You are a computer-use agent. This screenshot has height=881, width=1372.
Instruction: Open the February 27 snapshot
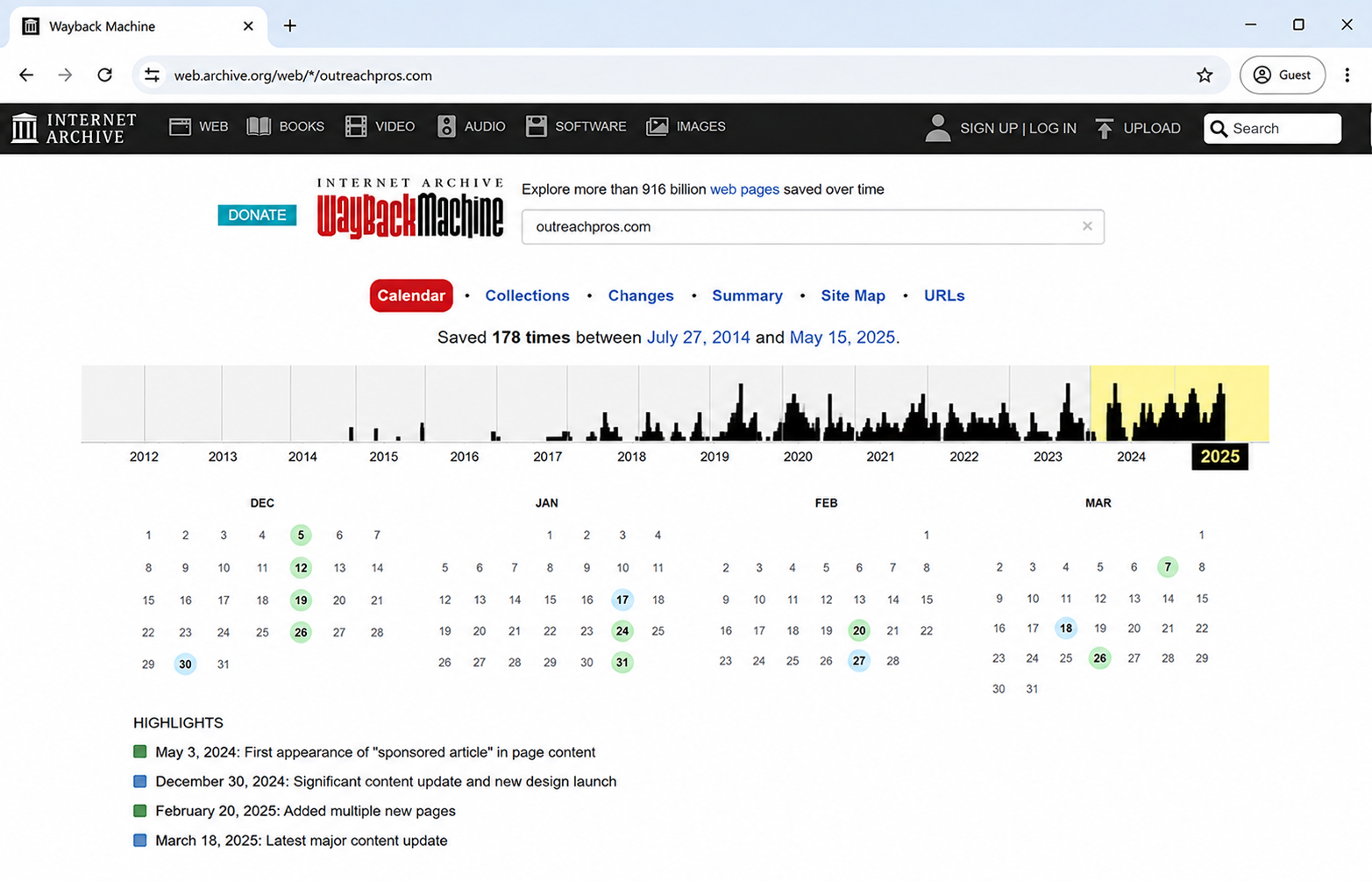coord(859,661)
